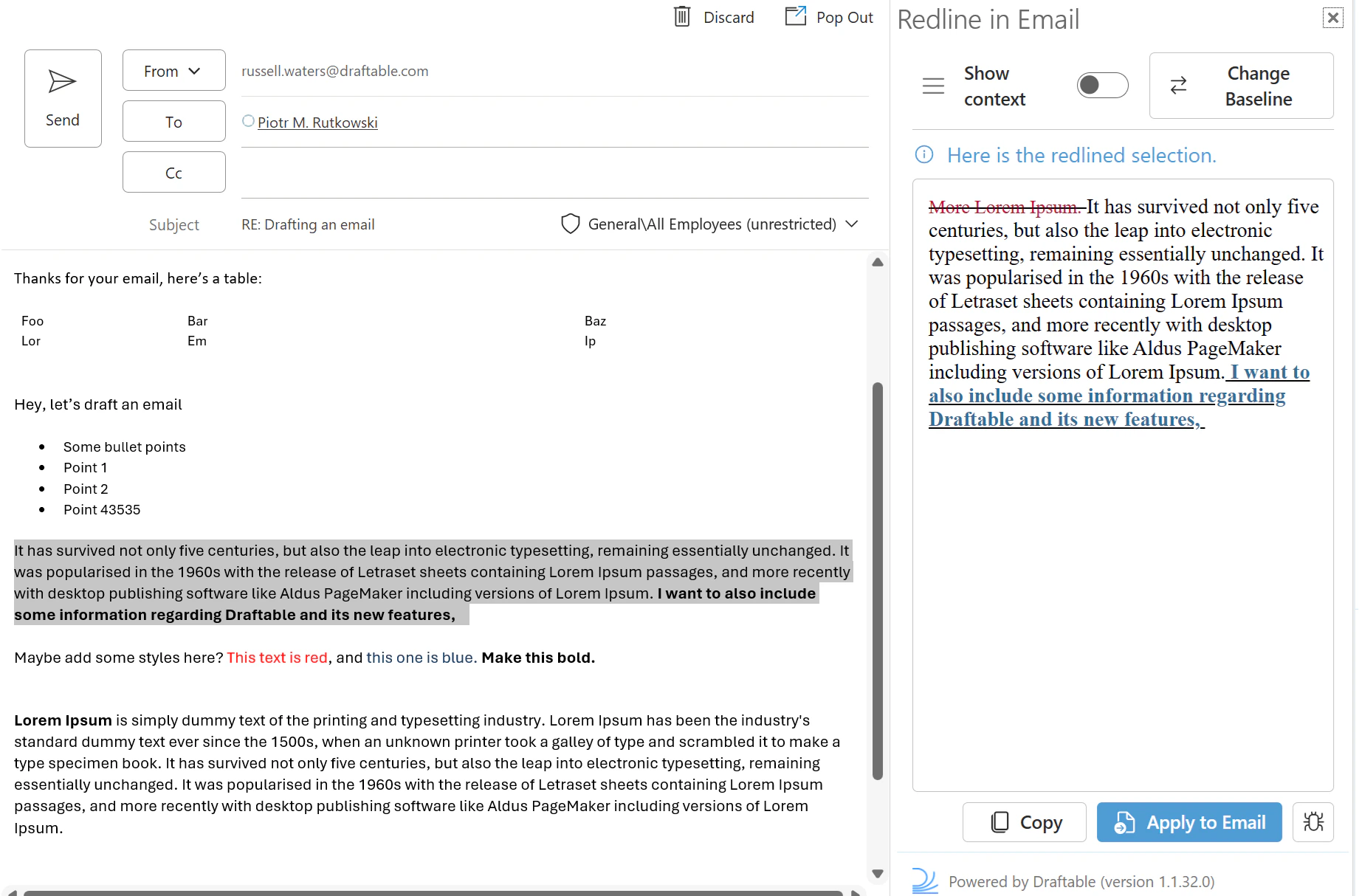Click 'Hey, let's draft an email' line
The width and height of the screenshot is (1359, 896).
point(98,404)
